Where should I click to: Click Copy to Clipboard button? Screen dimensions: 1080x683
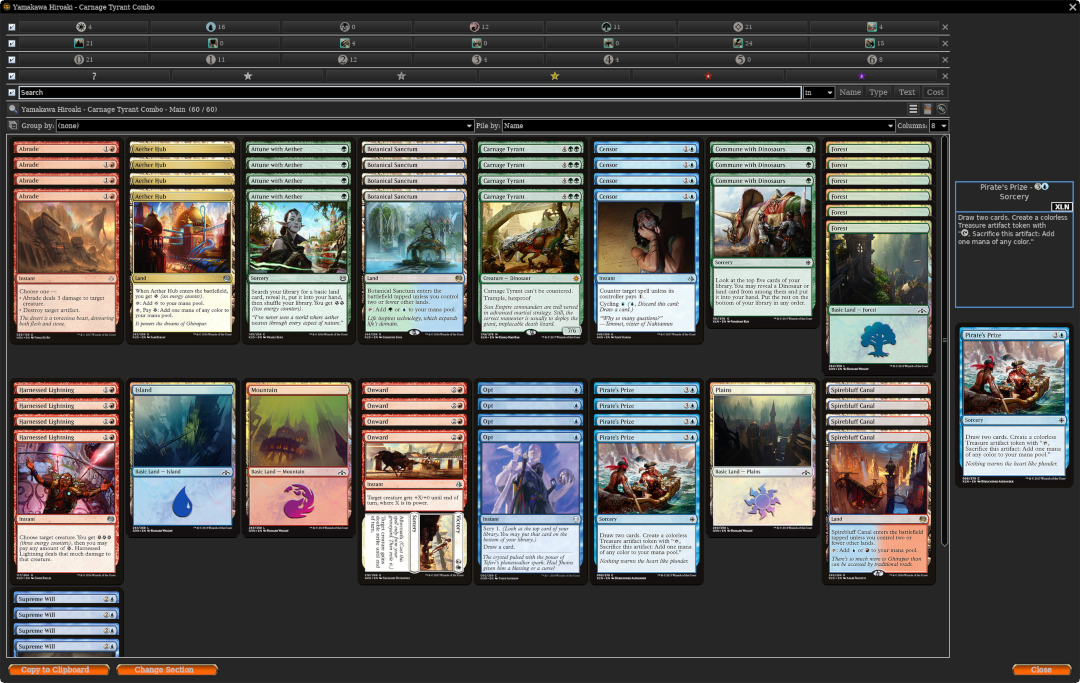coord(59,669)
